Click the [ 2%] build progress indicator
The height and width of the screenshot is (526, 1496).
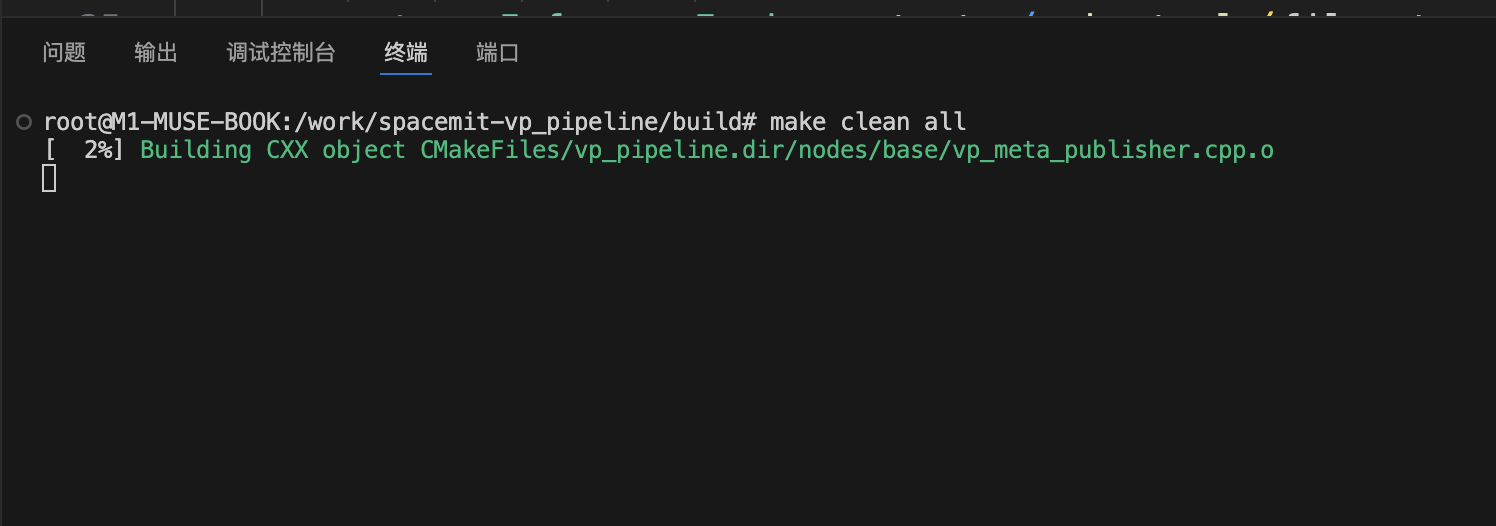coord(85,150)
